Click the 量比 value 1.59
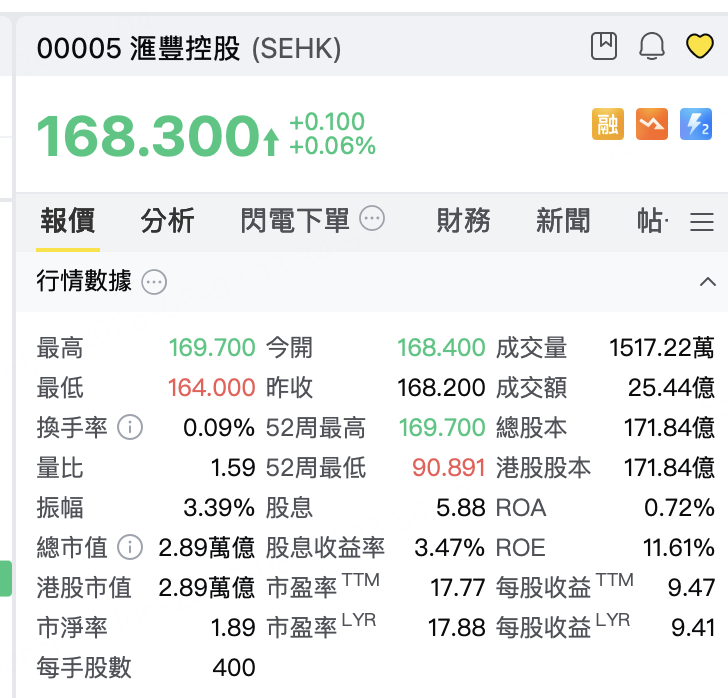 [233, 467]
